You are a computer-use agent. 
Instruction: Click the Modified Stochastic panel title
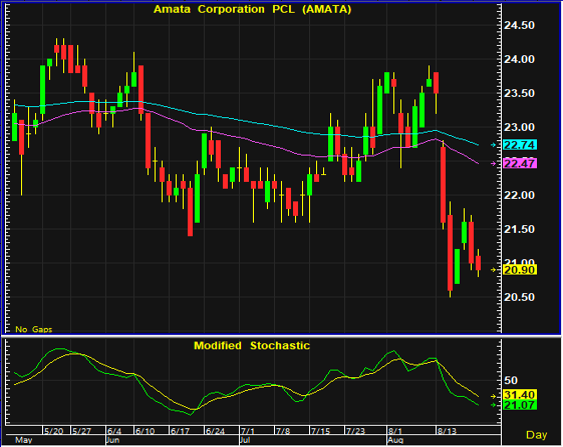(x=252, y=345)
